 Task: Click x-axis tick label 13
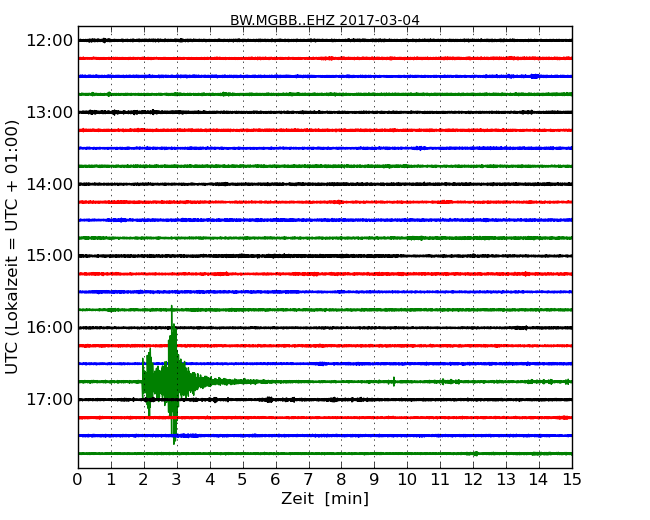pyautogui.click(x=506, y=480)
